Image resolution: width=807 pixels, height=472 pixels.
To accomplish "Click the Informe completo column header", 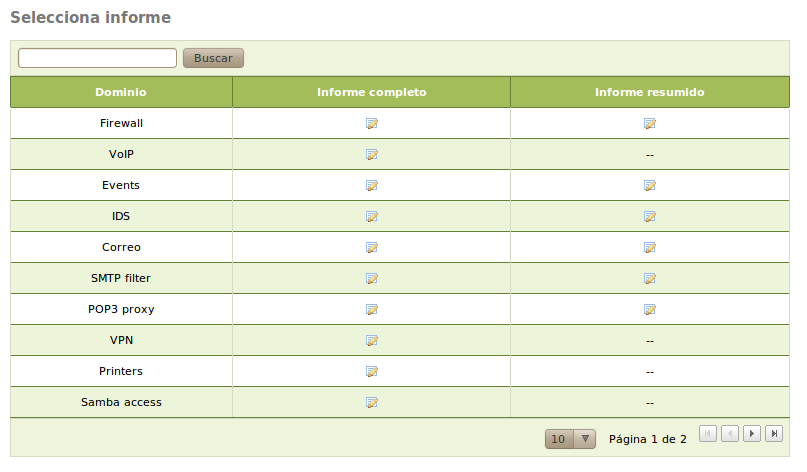I will click(371, 92).
